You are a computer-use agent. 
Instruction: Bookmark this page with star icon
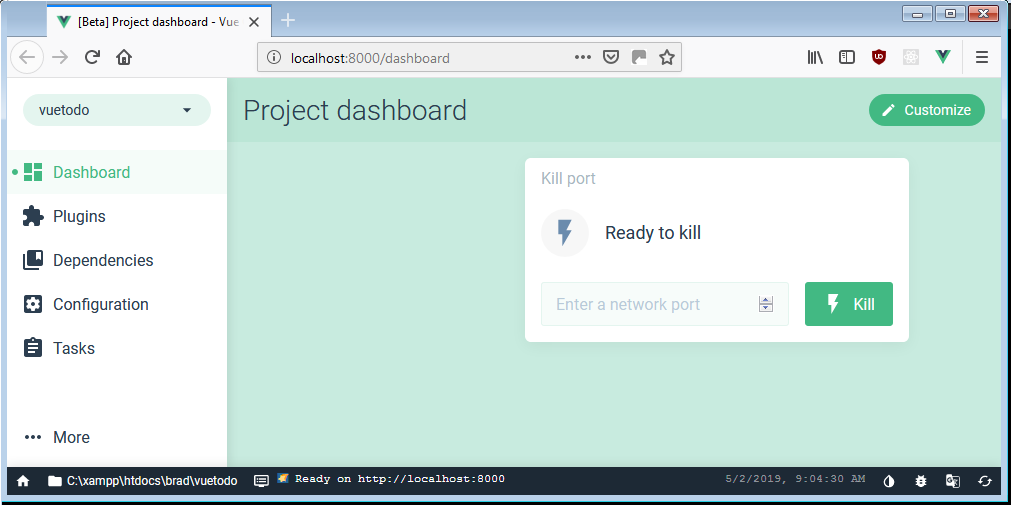coord(667,57)
